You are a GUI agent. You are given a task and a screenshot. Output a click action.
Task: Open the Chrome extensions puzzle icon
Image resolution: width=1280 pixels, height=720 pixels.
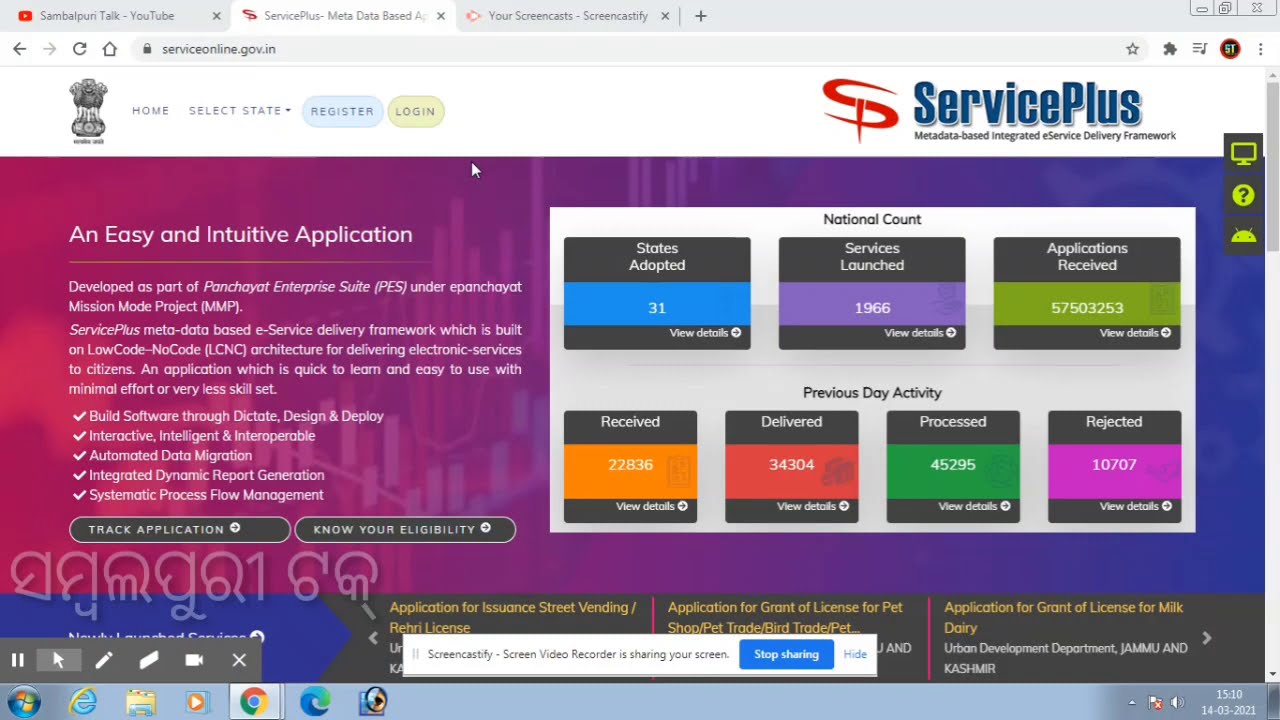coord(1170,49)
